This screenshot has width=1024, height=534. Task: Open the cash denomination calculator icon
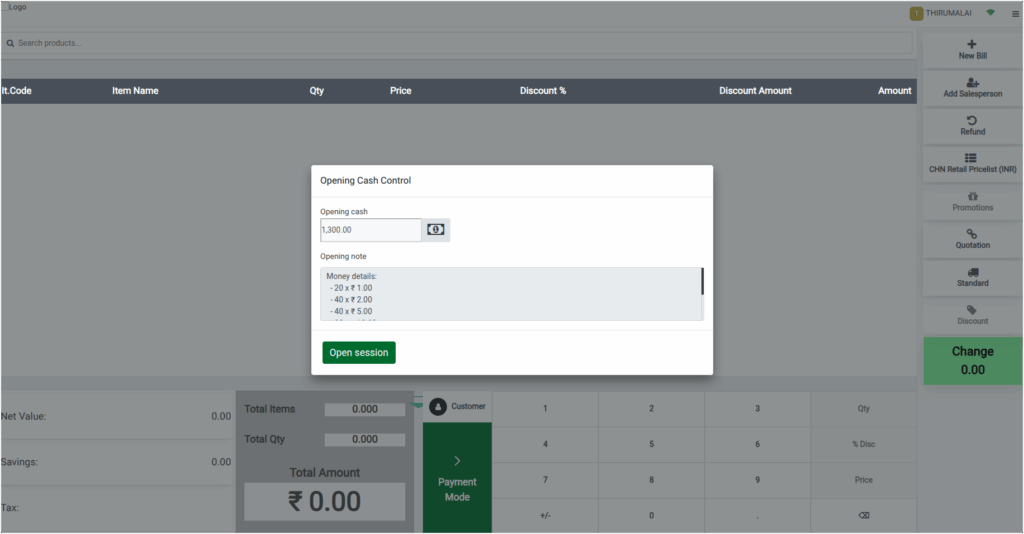436,230
